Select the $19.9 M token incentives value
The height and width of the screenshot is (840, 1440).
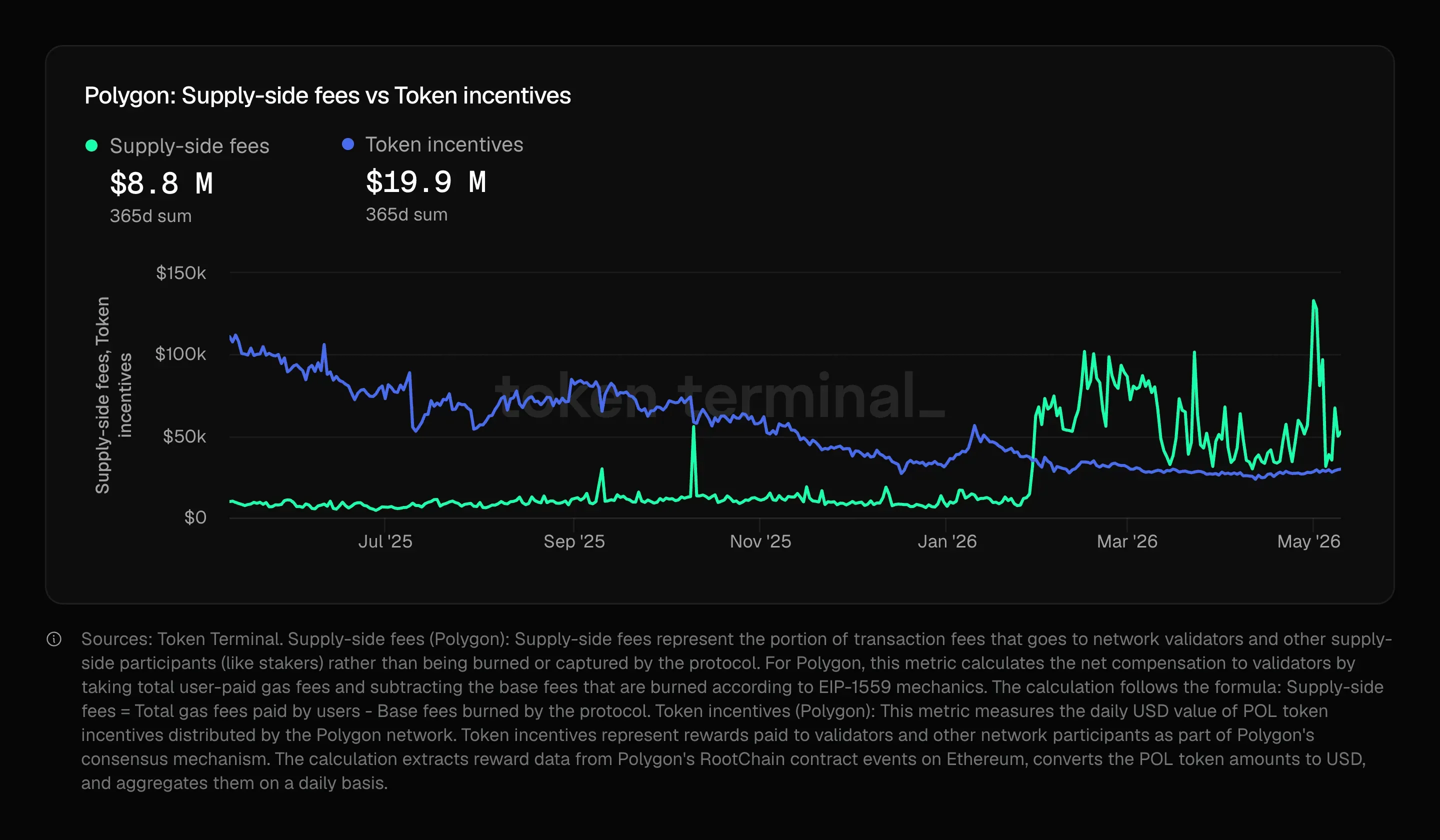pos(425,181)
